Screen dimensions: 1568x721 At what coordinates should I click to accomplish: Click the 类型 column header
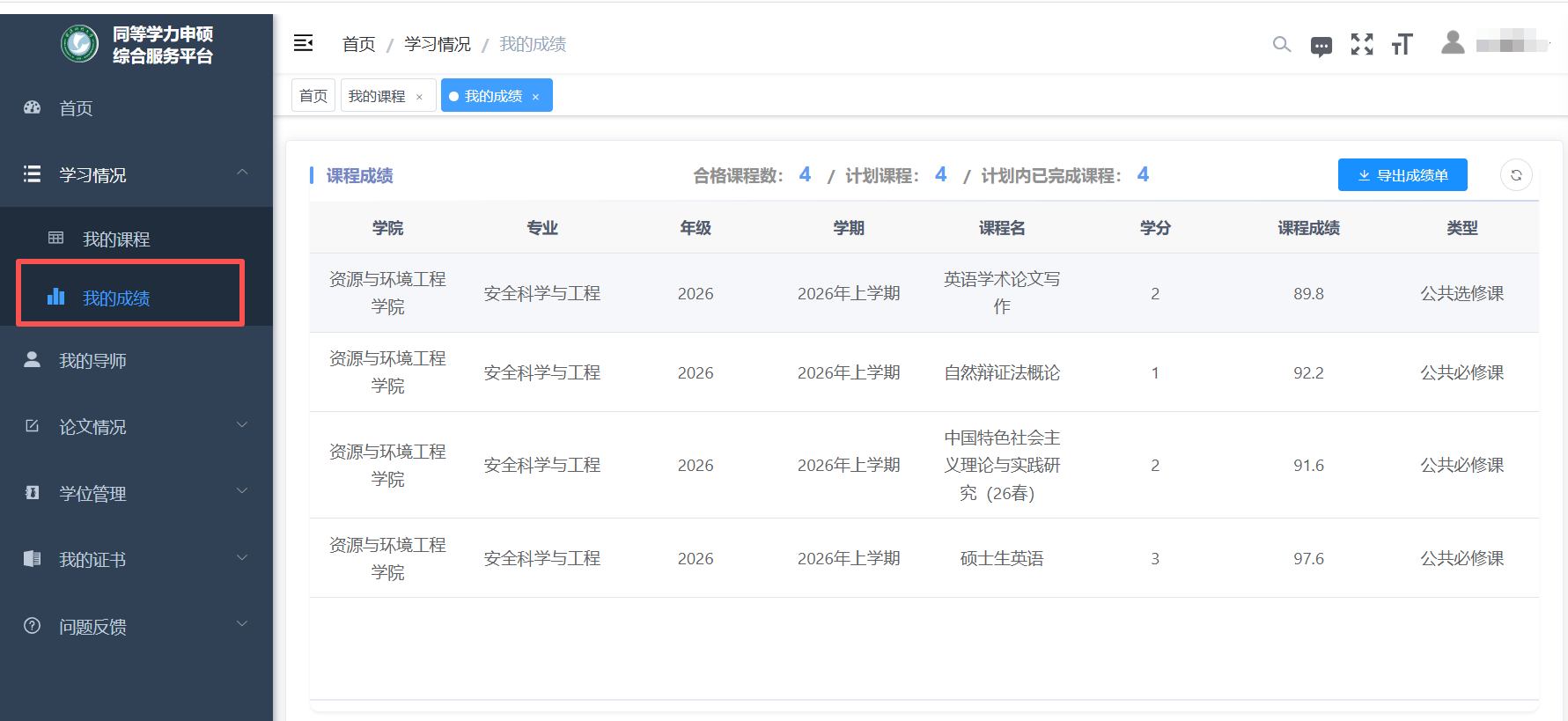[x=1462, y=228]
